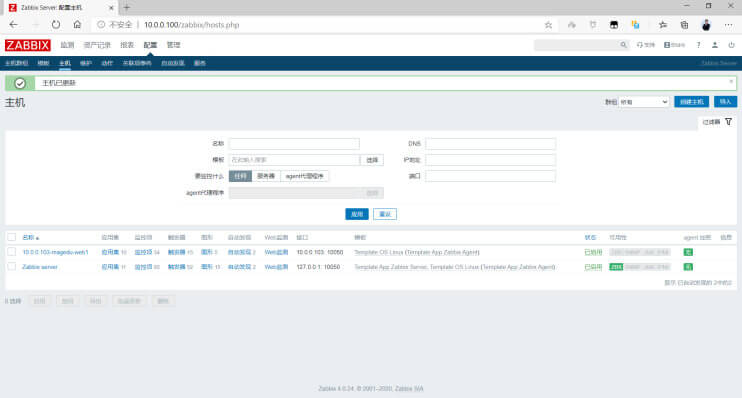Screen dimensions: 742x398
Task: Open the 群组 dropdown
Action: click(x=644, y=102)
